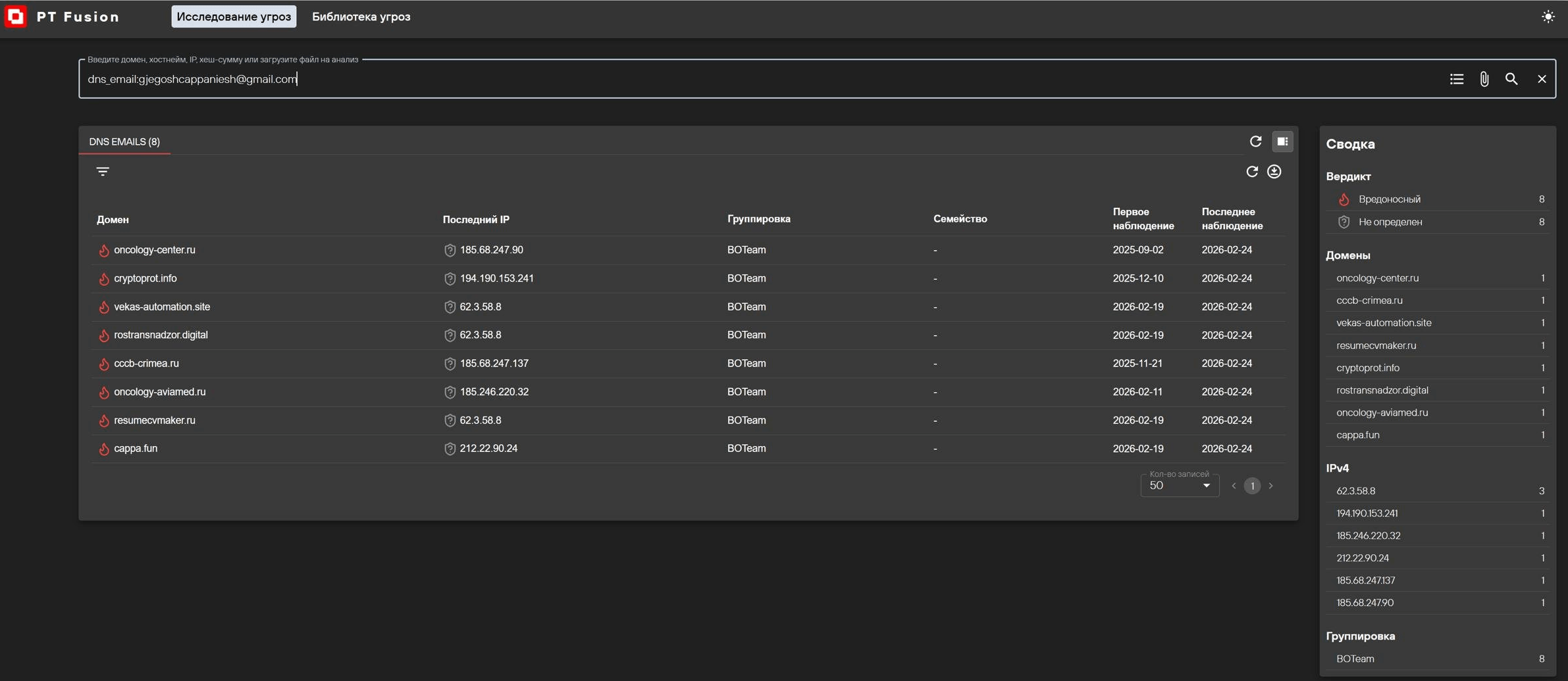Run search with magnifier icon
1568x681 pixels.
(x=1511, y=79)
